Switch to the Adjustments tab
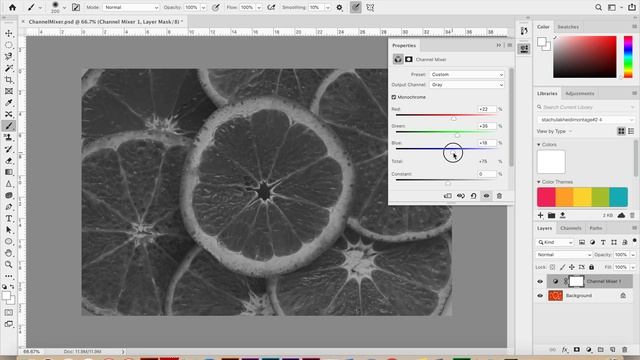The width and height of the screenshot is (640, 360). tap(580, 93)
